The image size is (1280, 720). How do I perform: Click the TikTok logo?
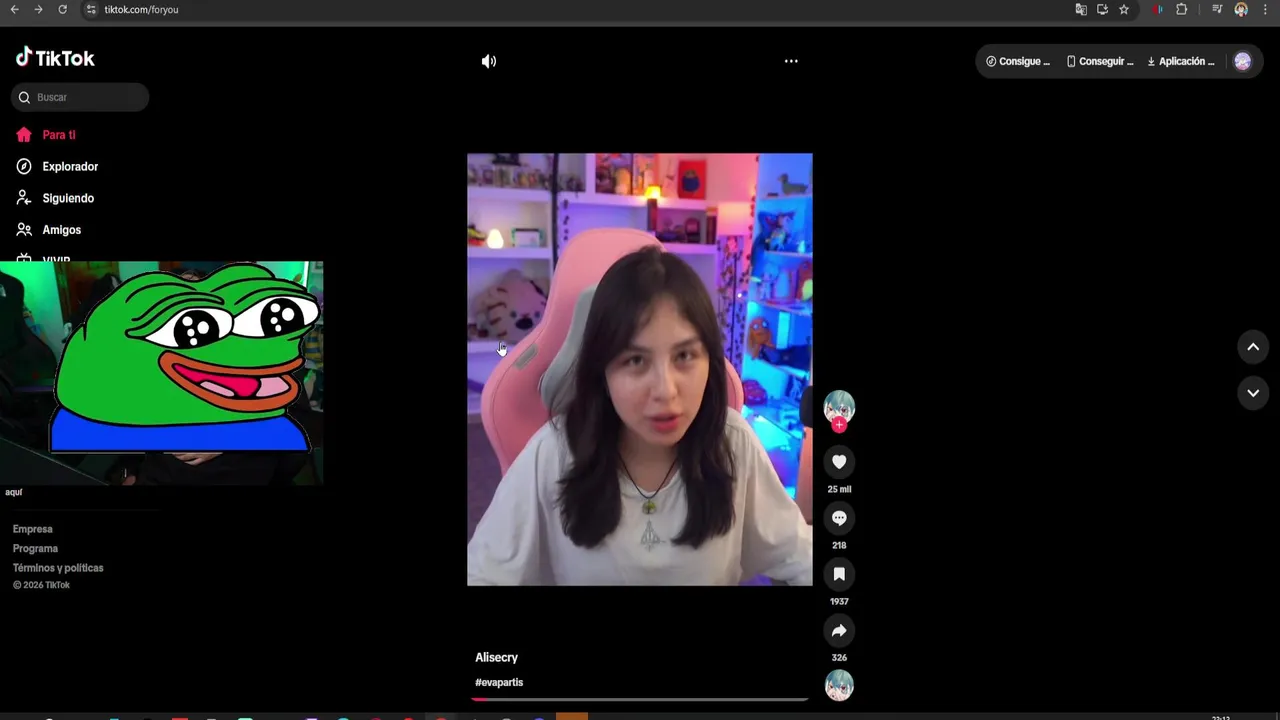pyautogui.click(x=55, y=58)
